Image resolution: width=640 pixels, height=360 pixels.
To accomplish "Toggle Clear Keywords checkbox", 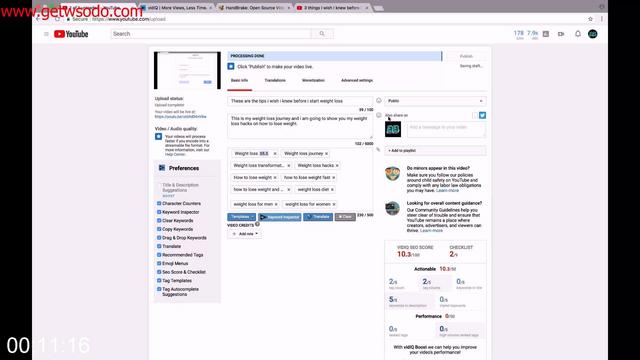I will 159,220.
